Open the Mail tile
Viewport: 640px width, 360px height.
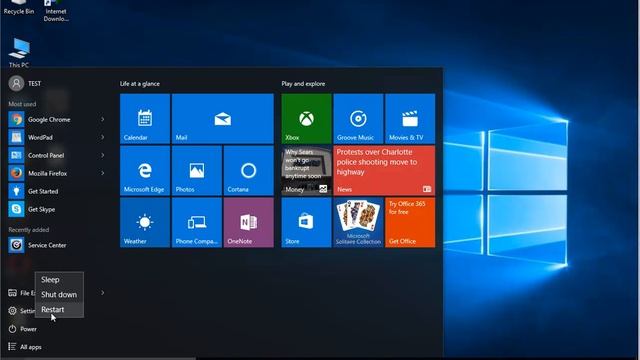[223, 119]
